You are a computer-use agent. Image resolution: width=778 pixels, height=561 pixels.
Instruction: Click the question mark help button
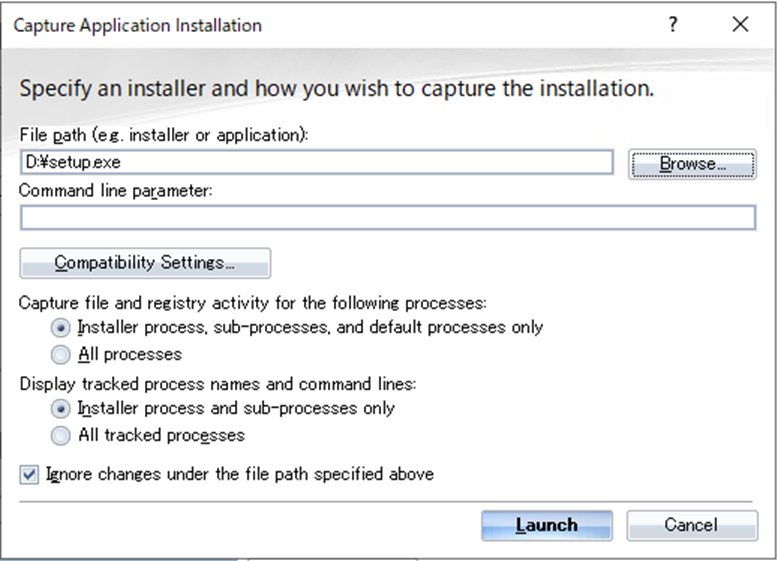pyautogui.click(x=673, y=26)
